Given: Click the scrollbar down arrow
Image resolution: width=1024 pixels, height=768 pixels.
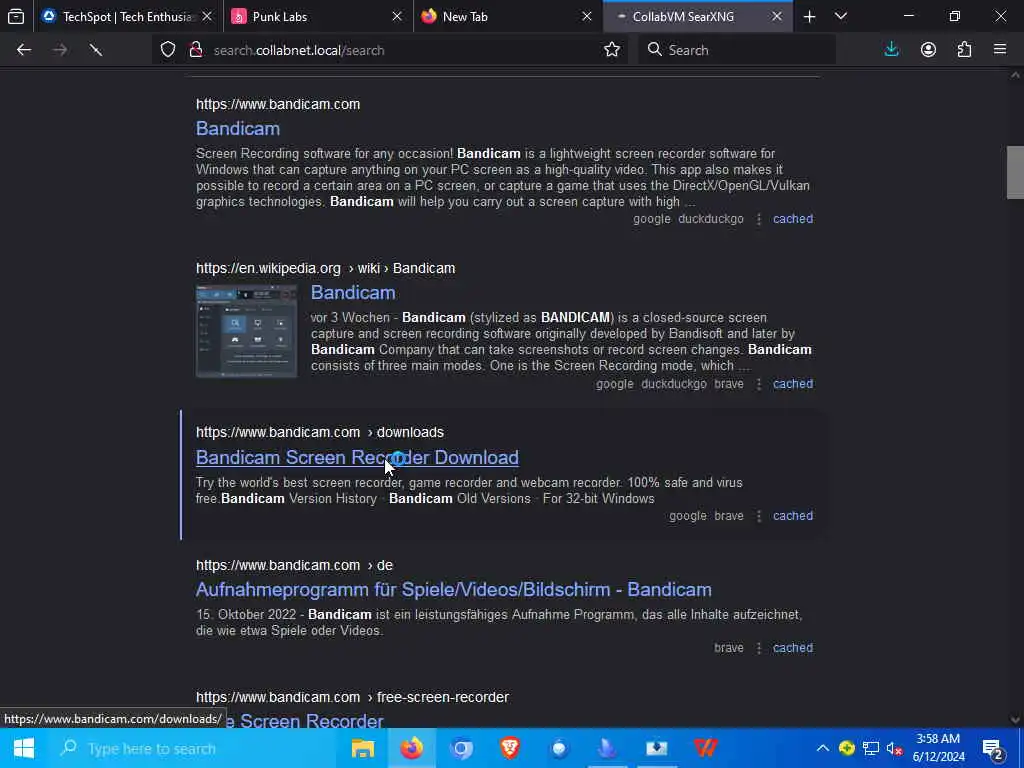Looking at the screenshot, I should tap(1015, 720).
